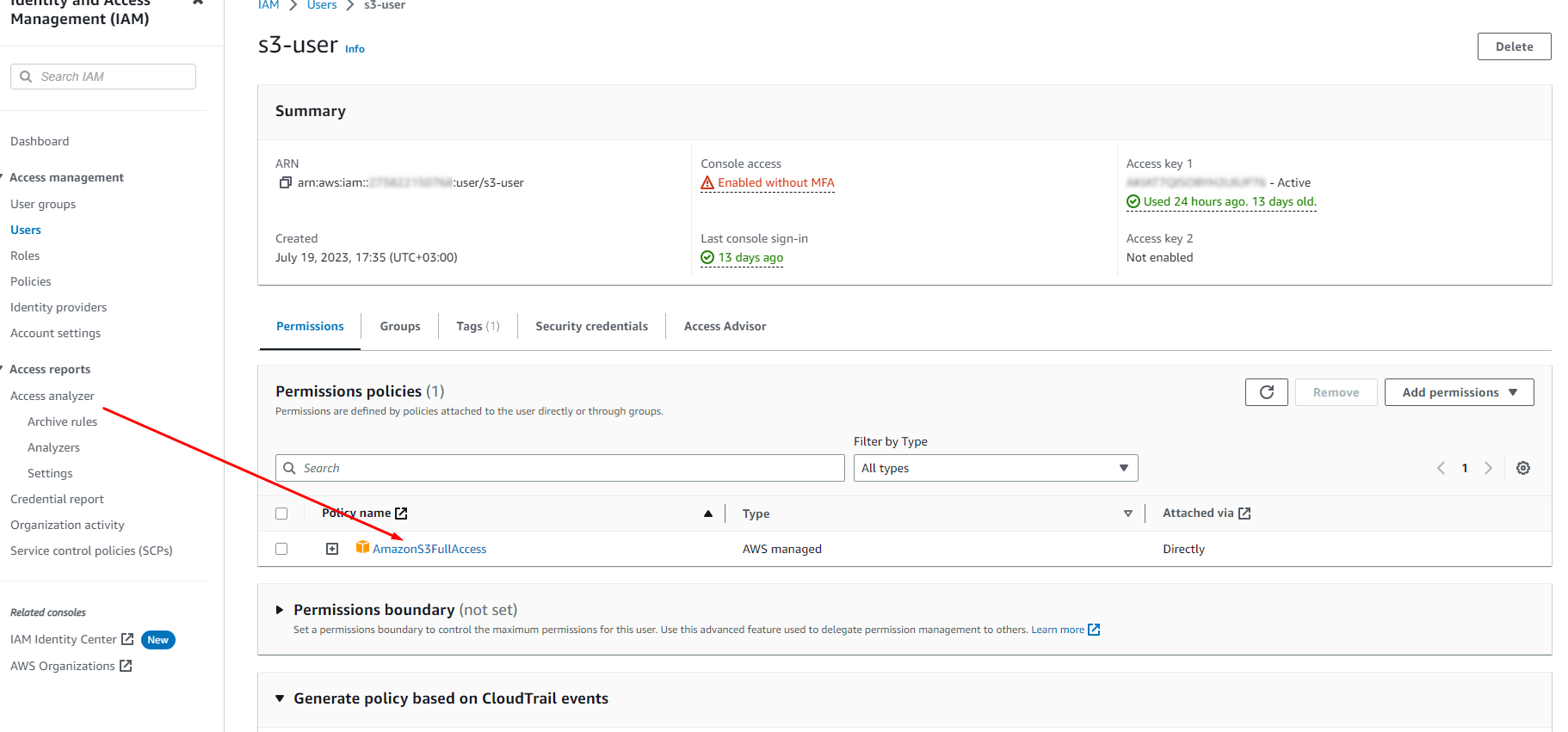Open User groups in the sidebar
The height and width of the screenshot is (732, 1568).
[x=43, y=204]
